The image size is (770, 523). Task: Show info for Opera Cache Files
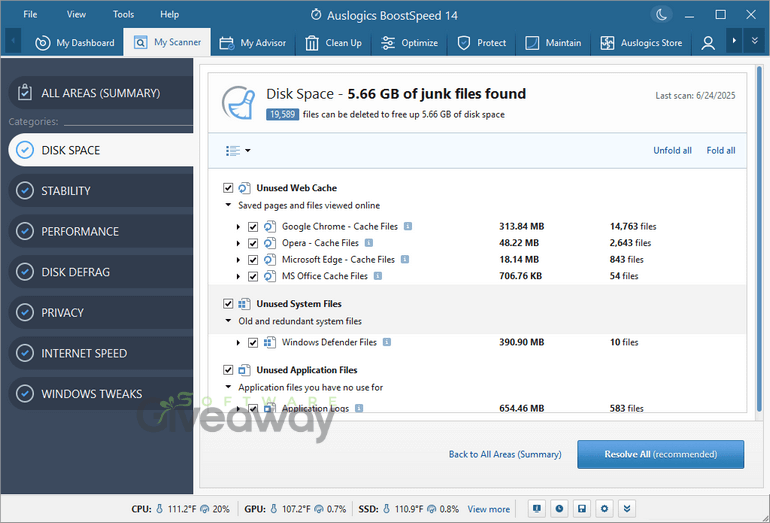369,243
